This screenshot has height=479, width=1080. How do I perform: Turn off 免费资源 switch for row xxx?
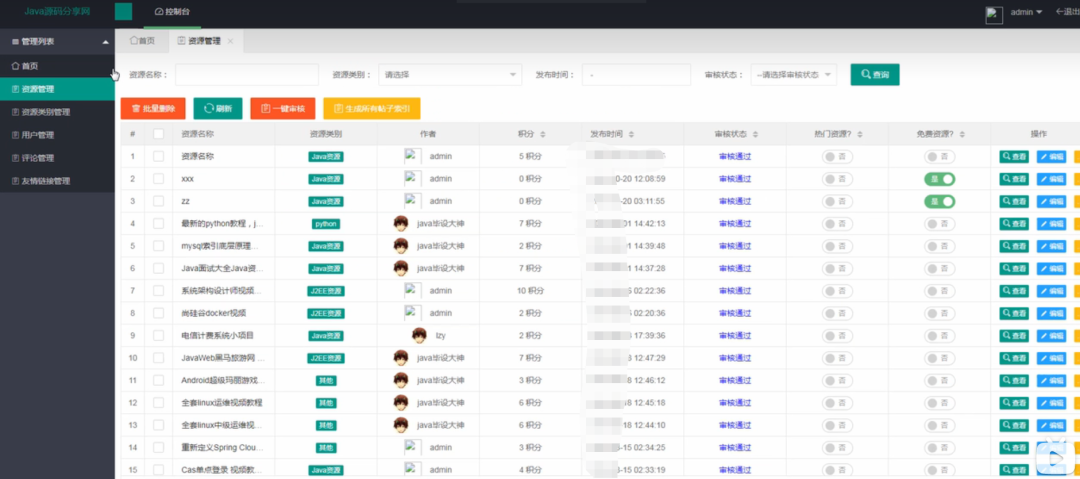point(939,179)
